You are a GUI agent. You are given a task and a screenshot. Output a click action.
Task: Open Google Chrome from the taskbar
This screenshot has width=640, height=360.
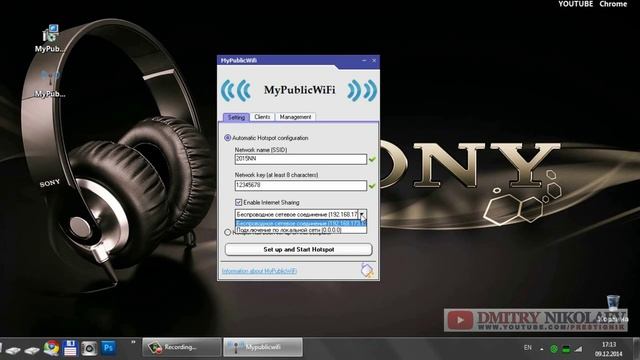51,348
